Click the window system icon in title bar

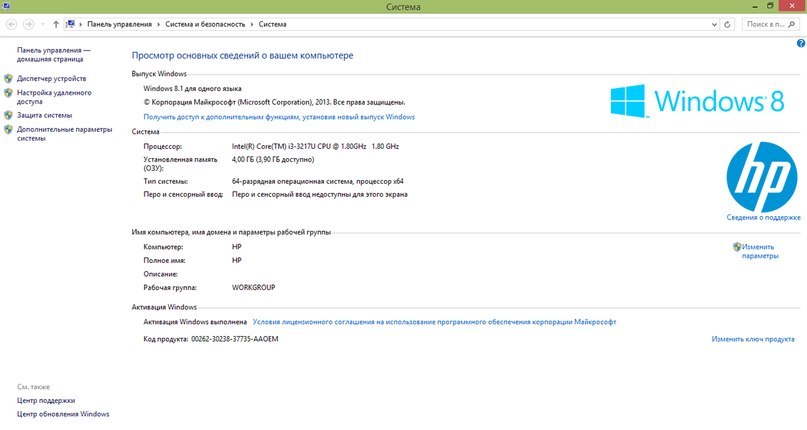tap(6, 6)
